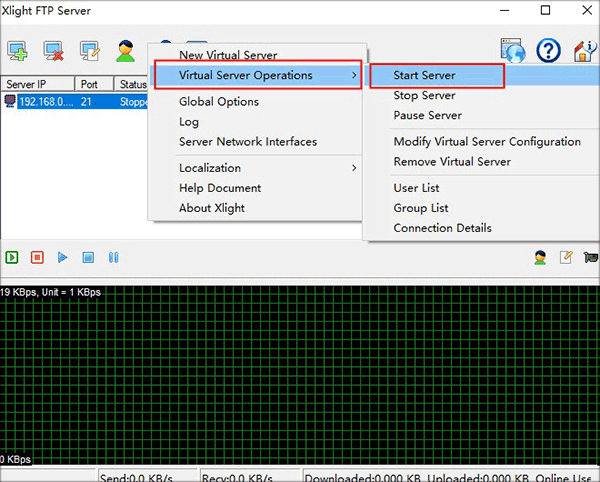Click the Status column header

click(131, 84)
